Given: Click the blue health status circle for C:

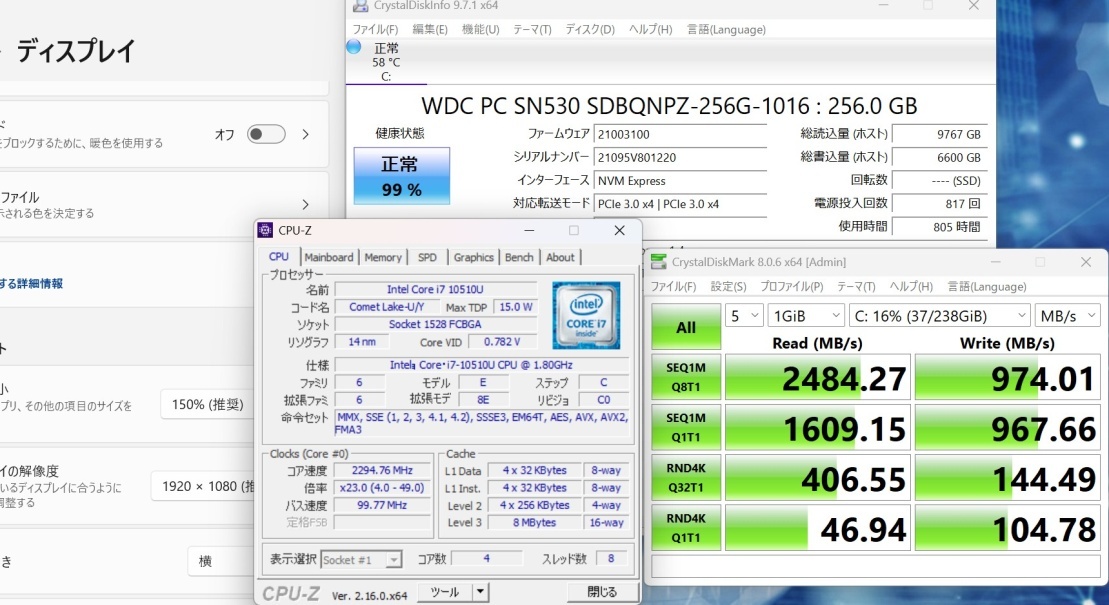Looking at the screenshot, I should click(x=354, y=47).
